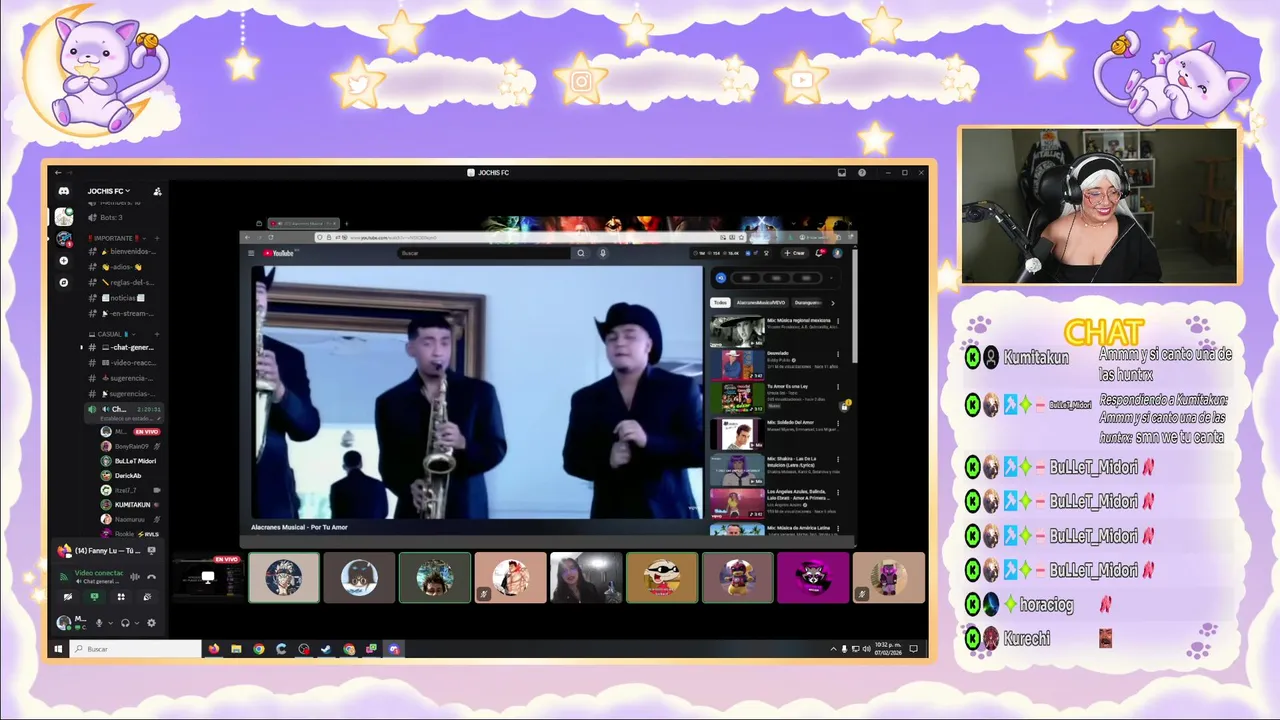Open Steam from the Windows taskbar
This screenshot has height=720, width=1280.
click(326, 649)
